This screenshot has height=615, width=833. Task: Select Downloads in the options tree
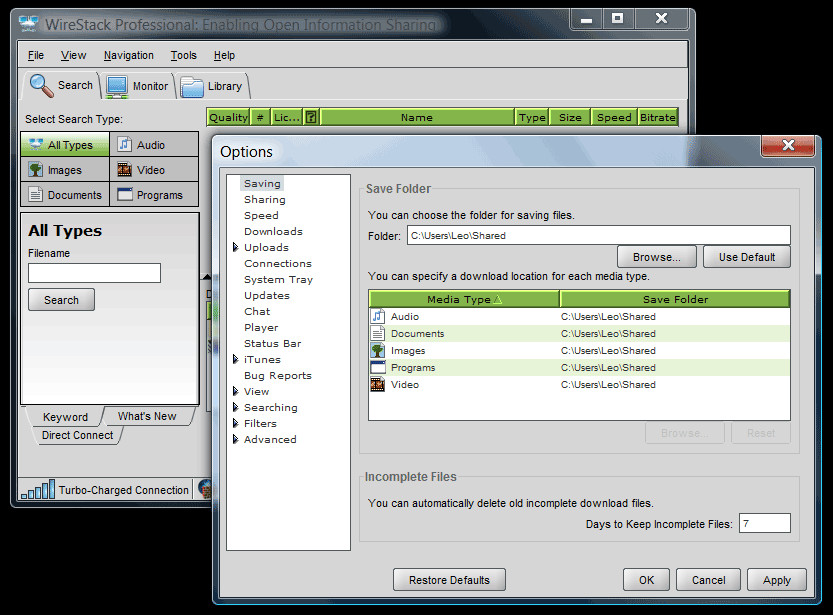coord(273,232)
